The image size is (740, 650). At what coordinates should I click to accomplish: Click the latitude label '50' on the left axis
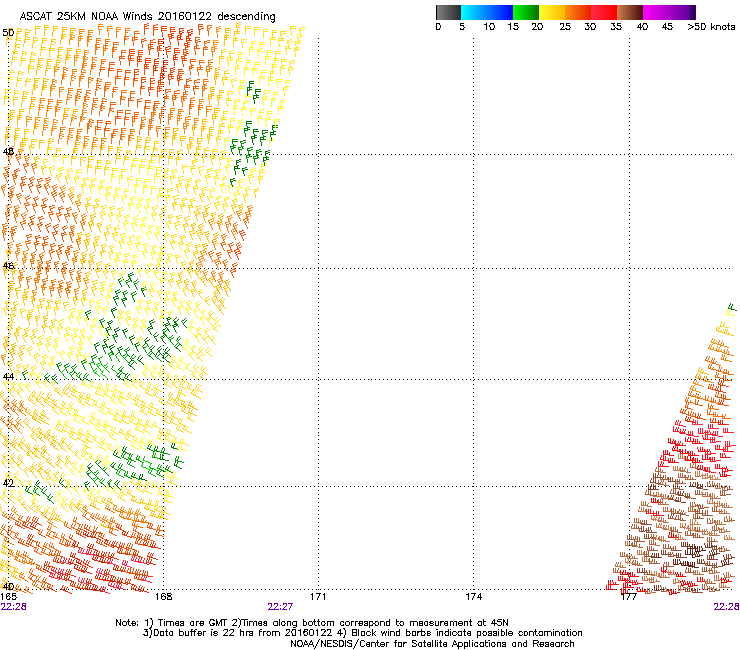tap(8, 33)
